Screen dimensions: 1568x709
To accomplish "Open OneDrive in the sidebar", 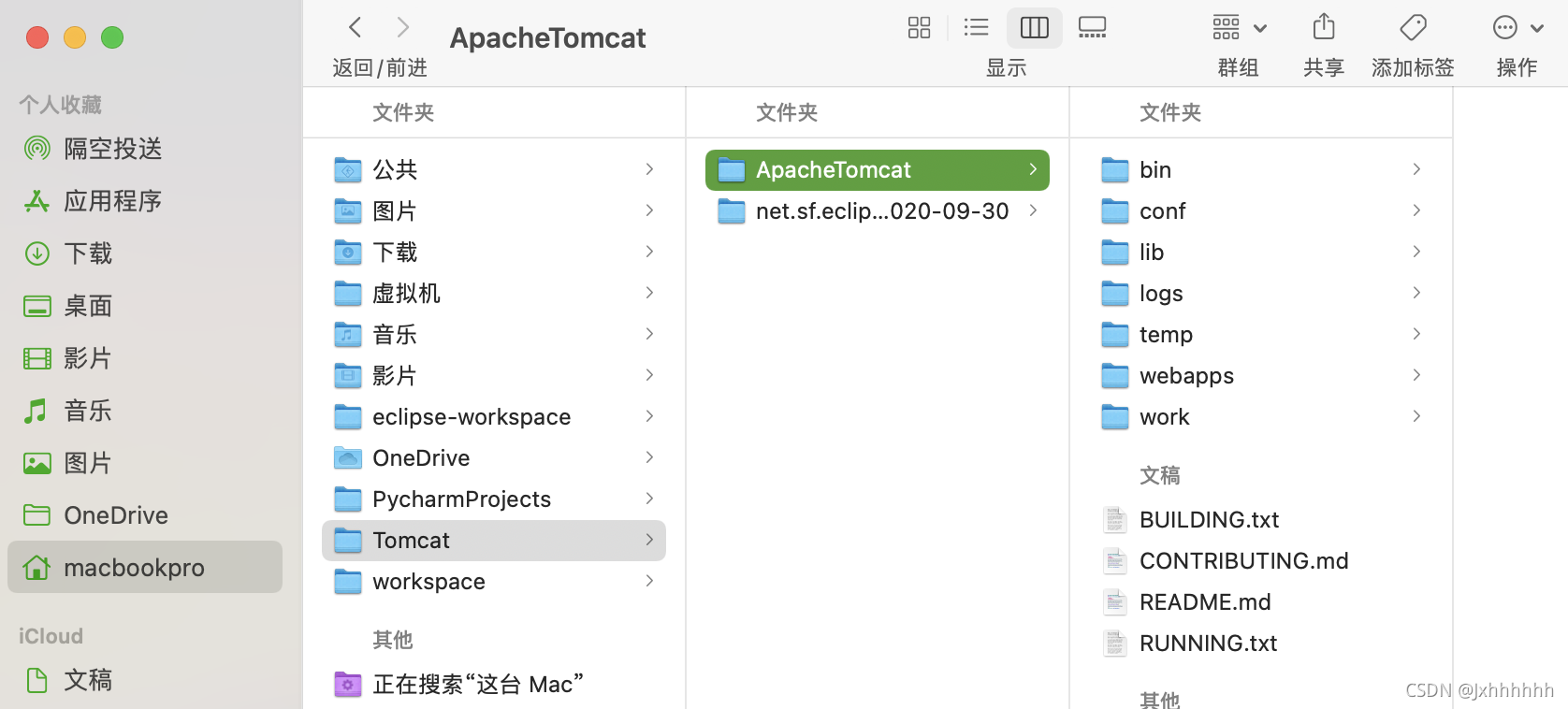I will point(145,515).
